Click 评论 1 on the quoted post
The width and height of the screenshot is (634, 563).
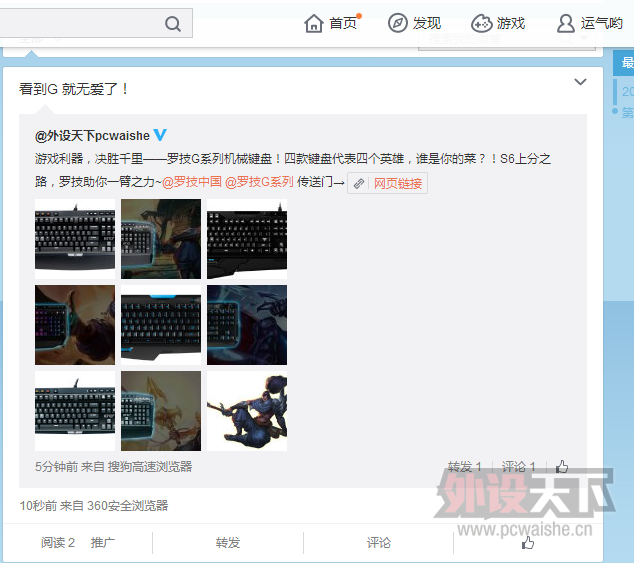(x=518, y=467)
